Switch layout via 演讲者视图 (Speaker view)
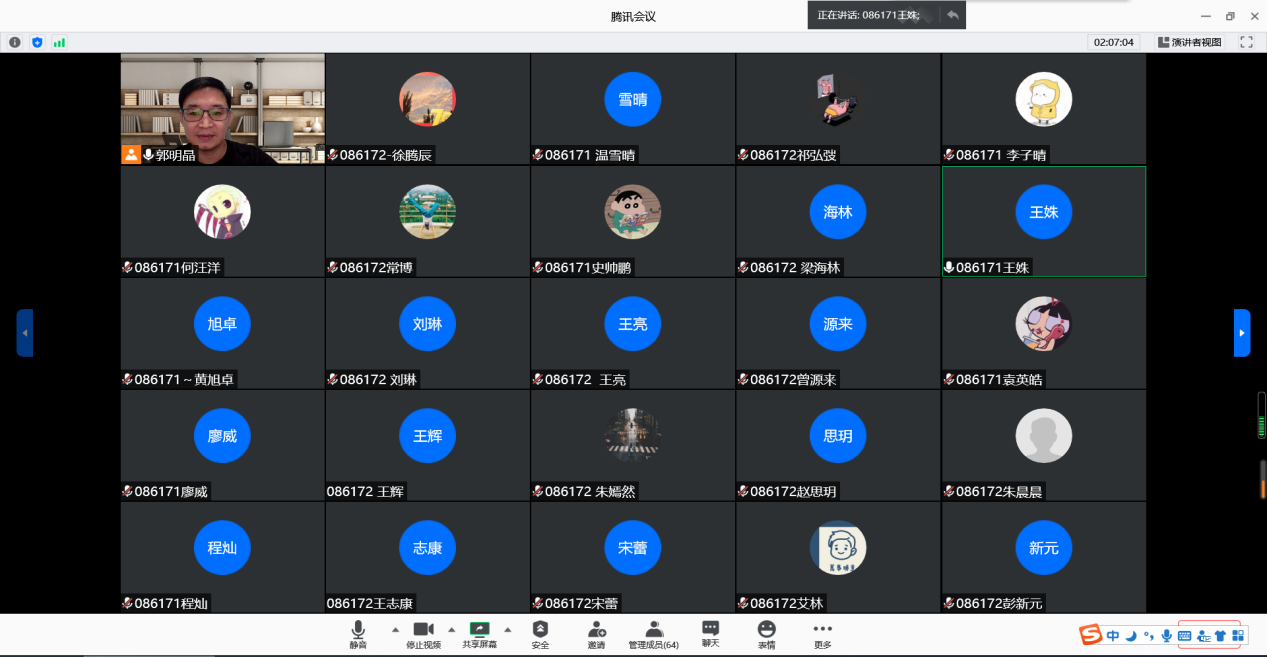1267x657 pixels. pyautogui.click(x=1189, y=42)
